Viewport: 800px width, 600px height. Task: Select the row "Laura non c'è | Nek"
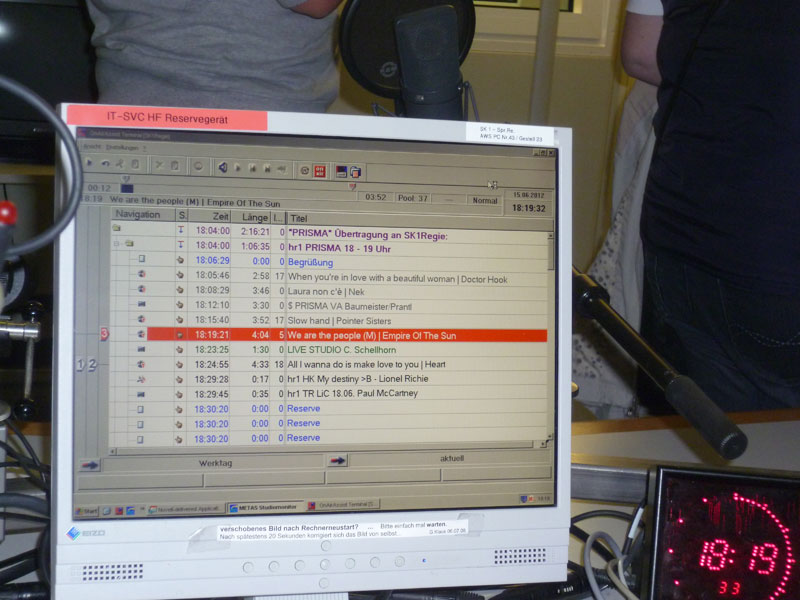329,291
